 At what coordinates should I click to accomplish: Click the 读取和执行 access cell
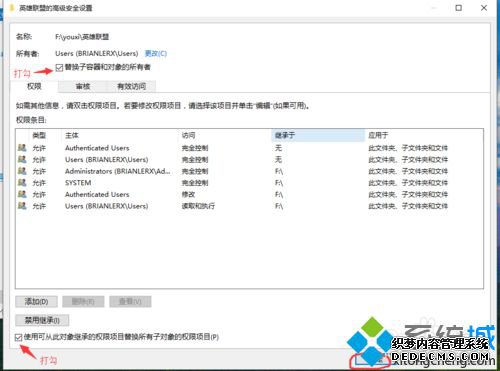click(x=198, y=206)
